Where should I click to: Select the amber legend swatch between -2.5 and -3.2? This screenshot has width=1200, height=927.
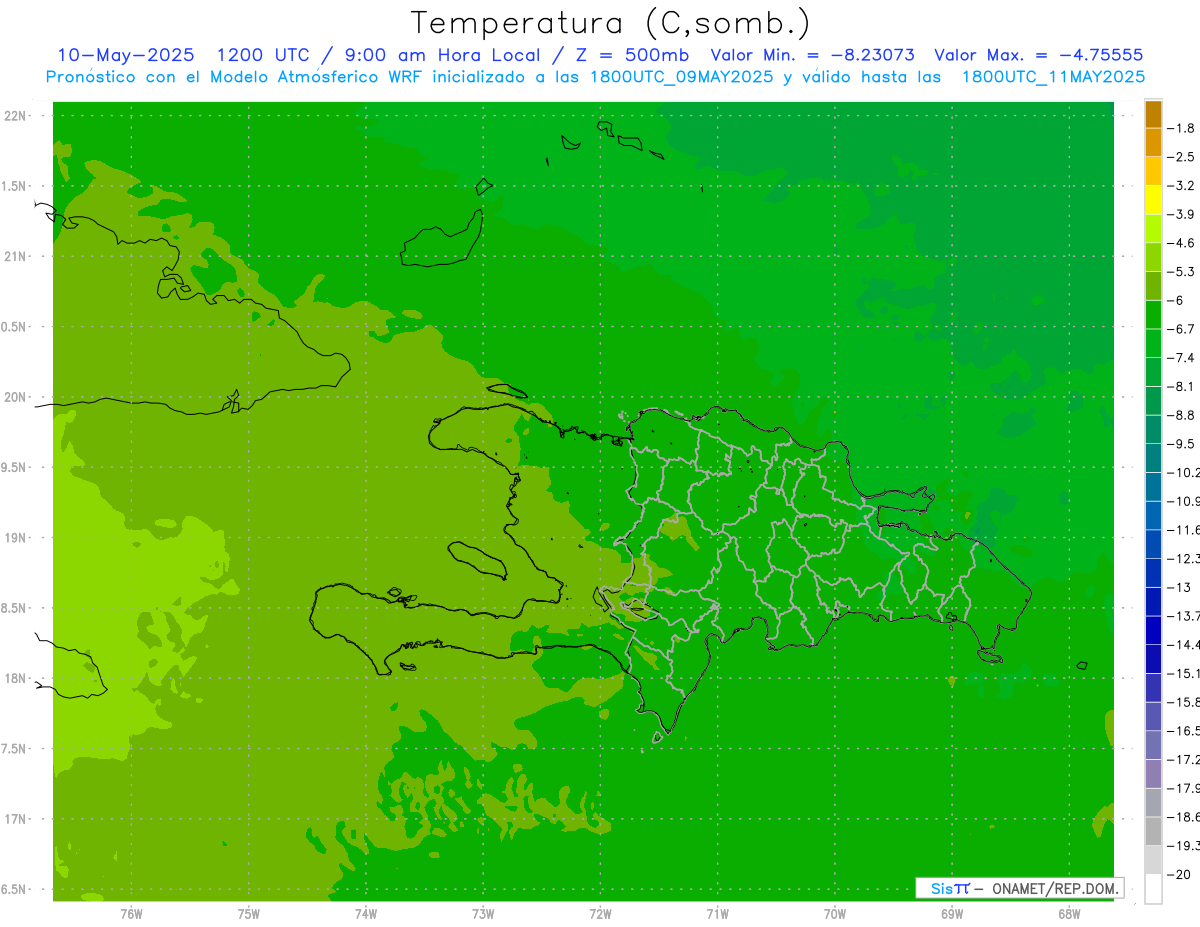(x=1153, y=171)
